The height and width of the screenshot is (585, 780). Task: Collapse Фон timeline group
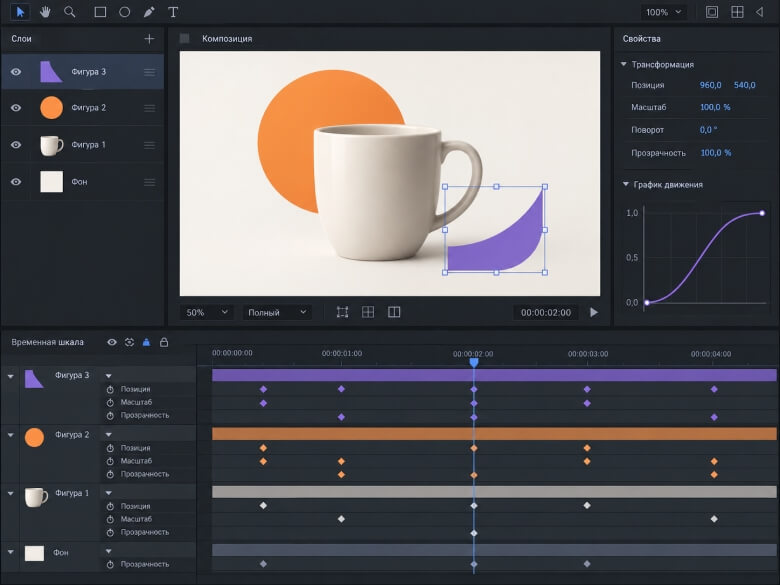tap(10, 552)
